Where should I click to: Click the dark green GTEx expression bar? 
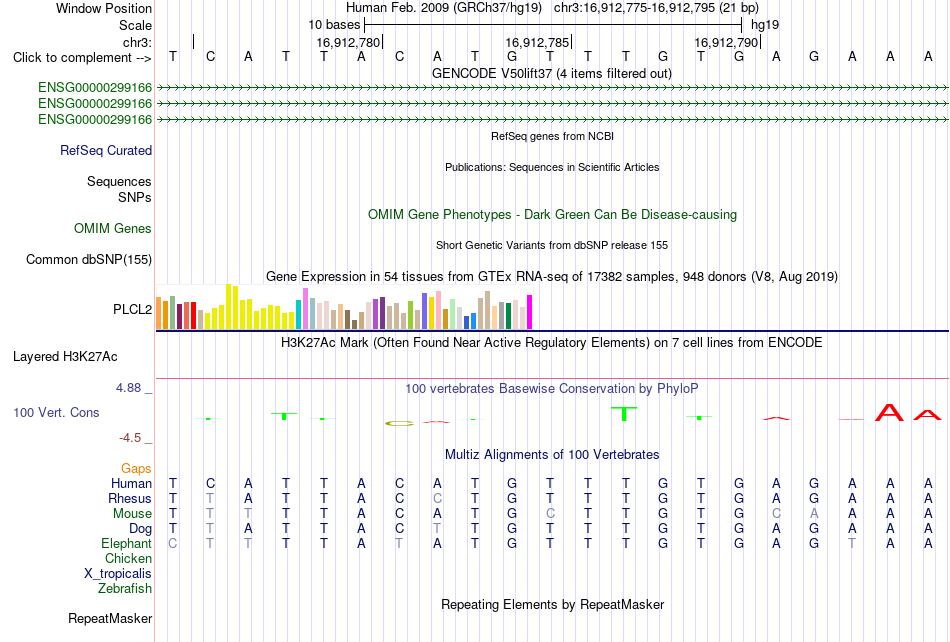pos(508,316)
